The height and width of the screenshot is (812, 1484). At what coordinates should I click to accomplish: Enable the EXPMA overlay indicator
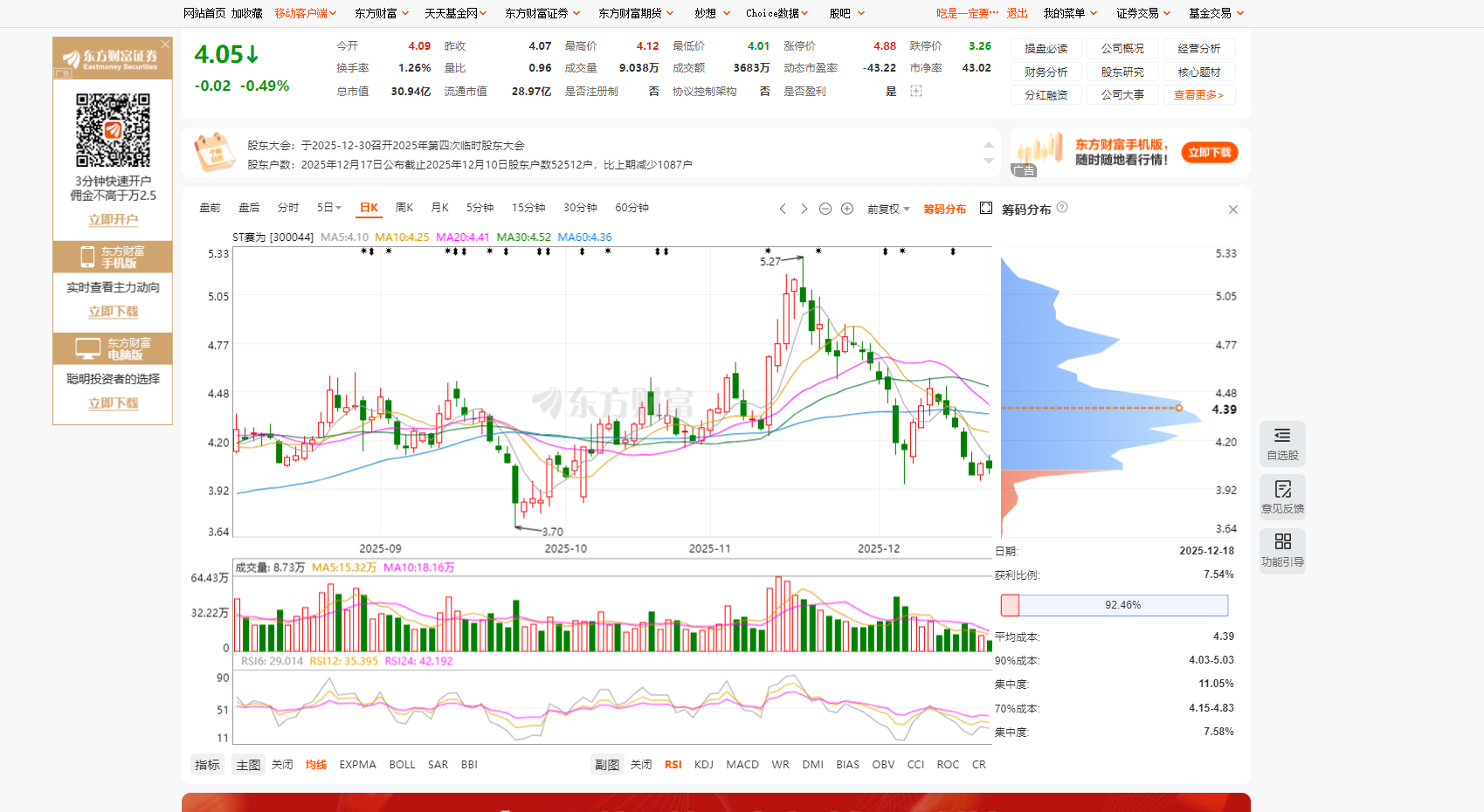357,765
